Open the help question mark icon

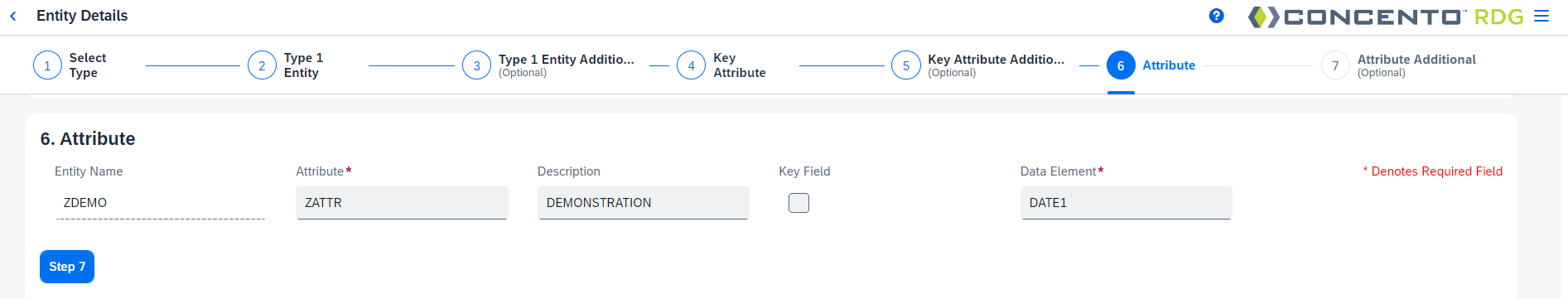1216,16
